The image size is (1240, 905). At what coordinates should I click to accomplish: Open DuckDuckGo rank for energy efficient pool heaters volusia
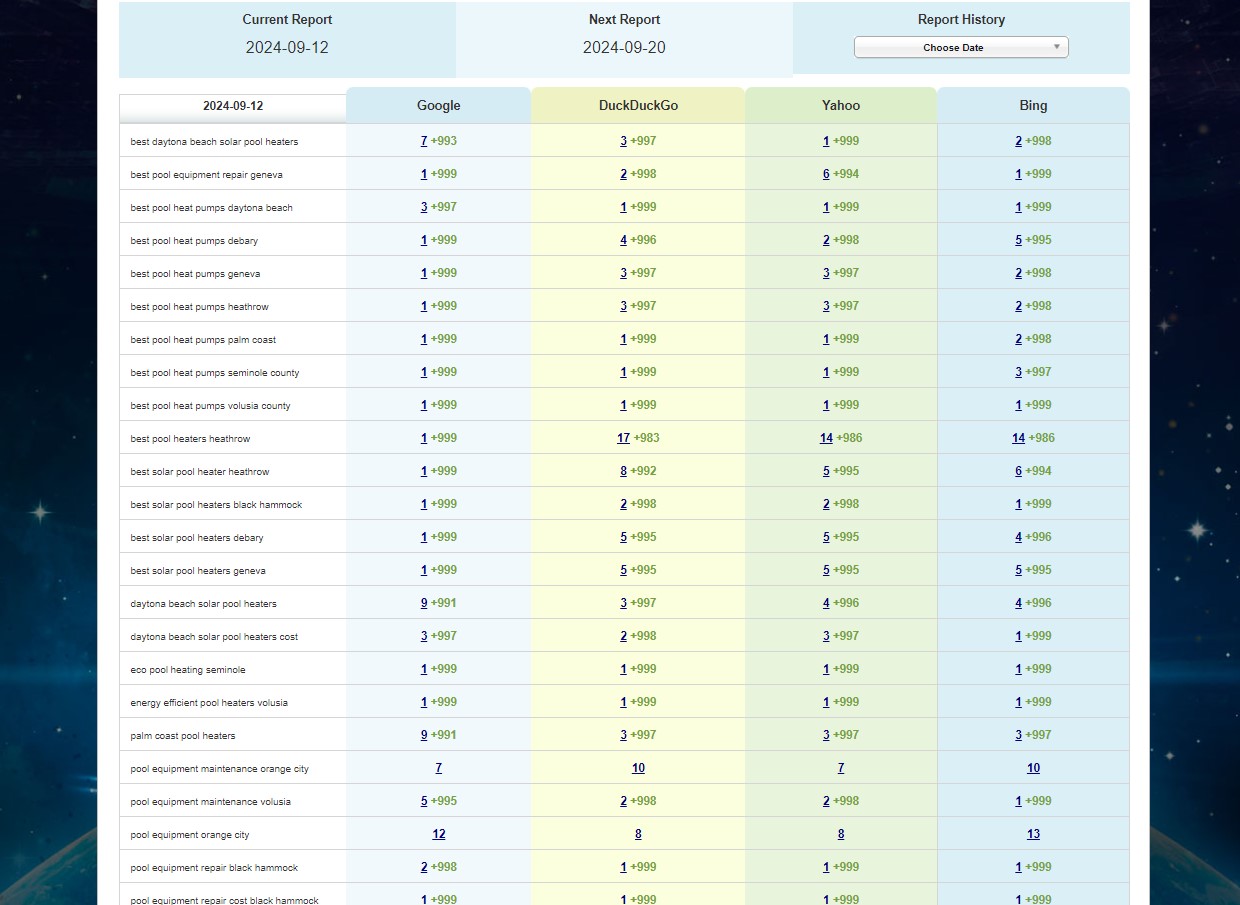pyautogui.click(x=623, y=702)
